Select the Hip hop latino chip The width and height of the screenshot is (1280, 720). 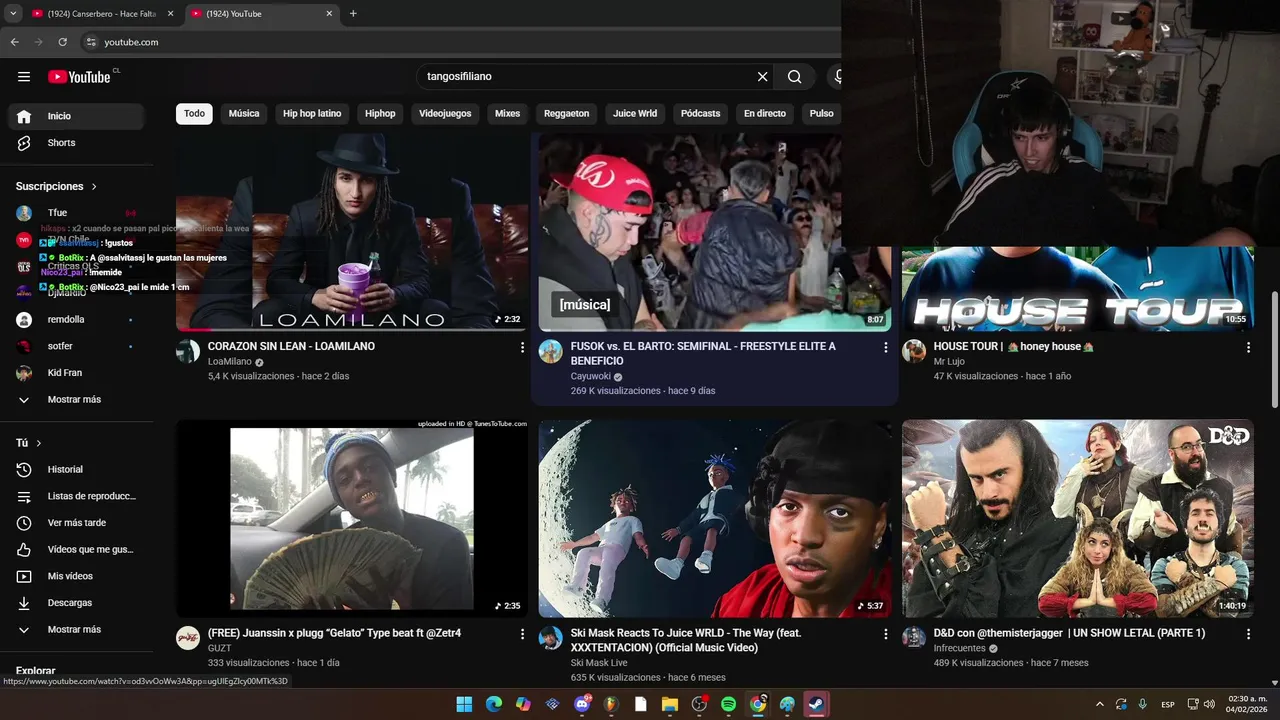pos(312,113)
